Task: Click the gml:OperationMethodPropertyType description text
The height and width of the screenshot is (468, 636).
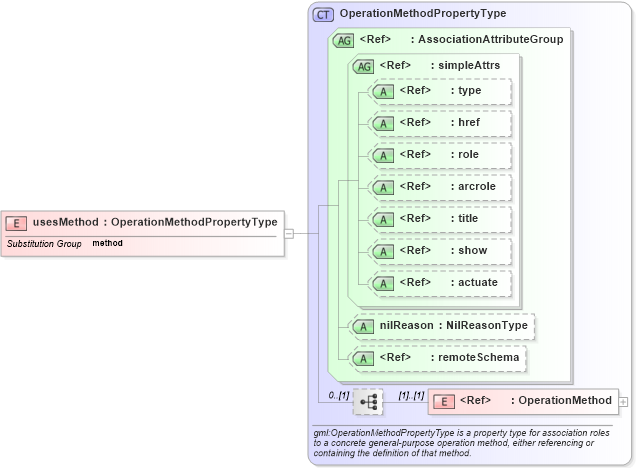Action: (x=461, y=443)
